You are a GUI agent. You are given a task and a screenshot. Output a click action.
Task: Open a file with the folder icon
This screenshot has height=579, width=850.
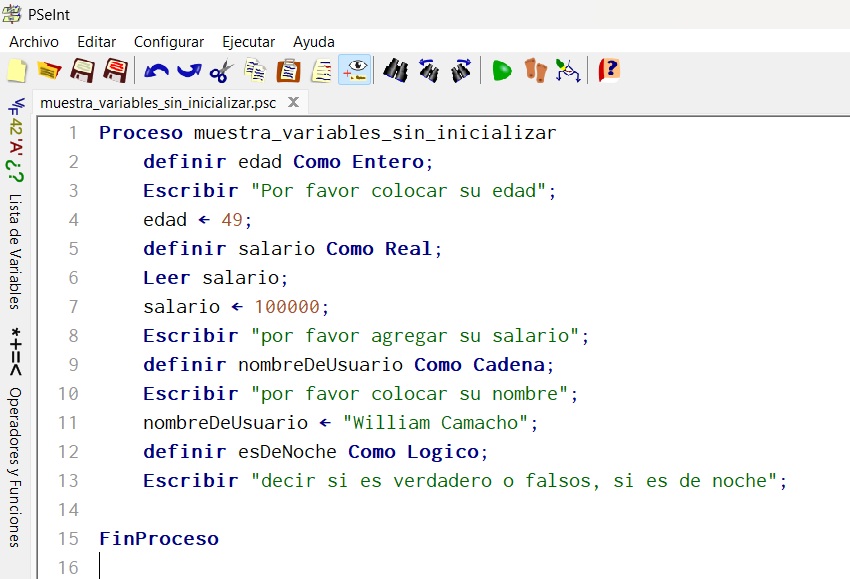pyautogui.click(x=49, y=71)
